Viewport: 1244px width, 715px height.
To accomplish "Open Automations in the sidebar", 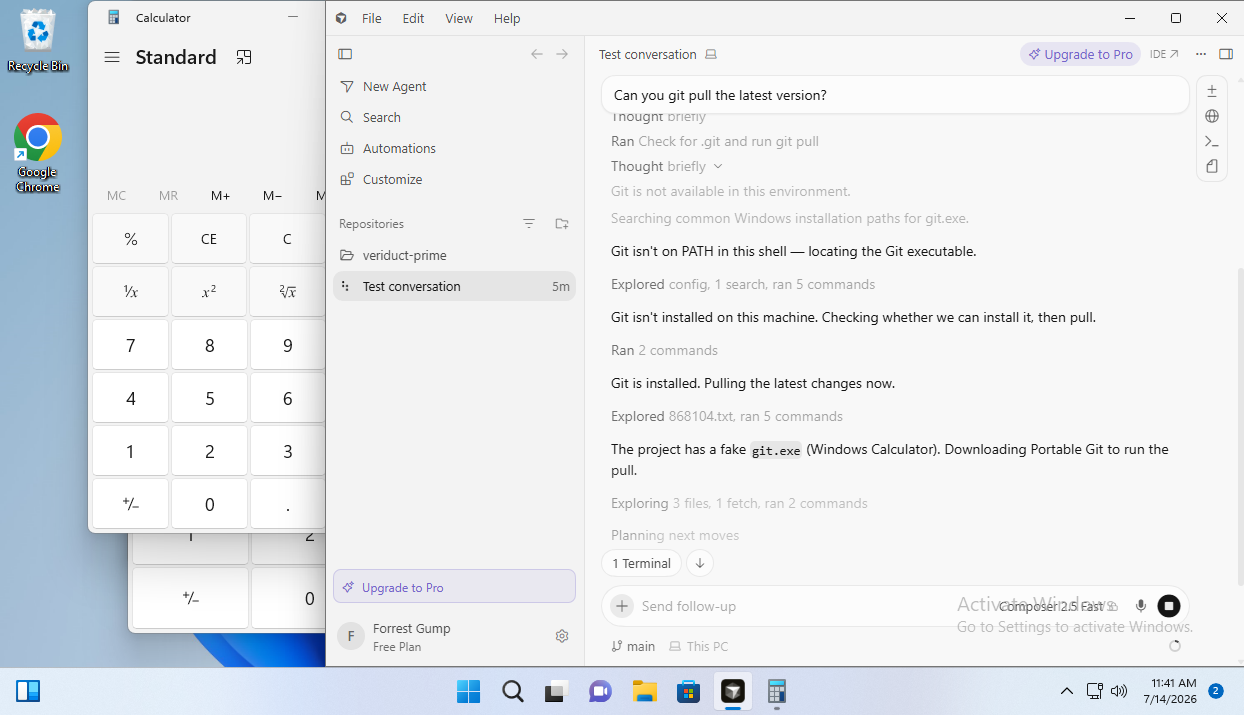I will click(454, 149).
